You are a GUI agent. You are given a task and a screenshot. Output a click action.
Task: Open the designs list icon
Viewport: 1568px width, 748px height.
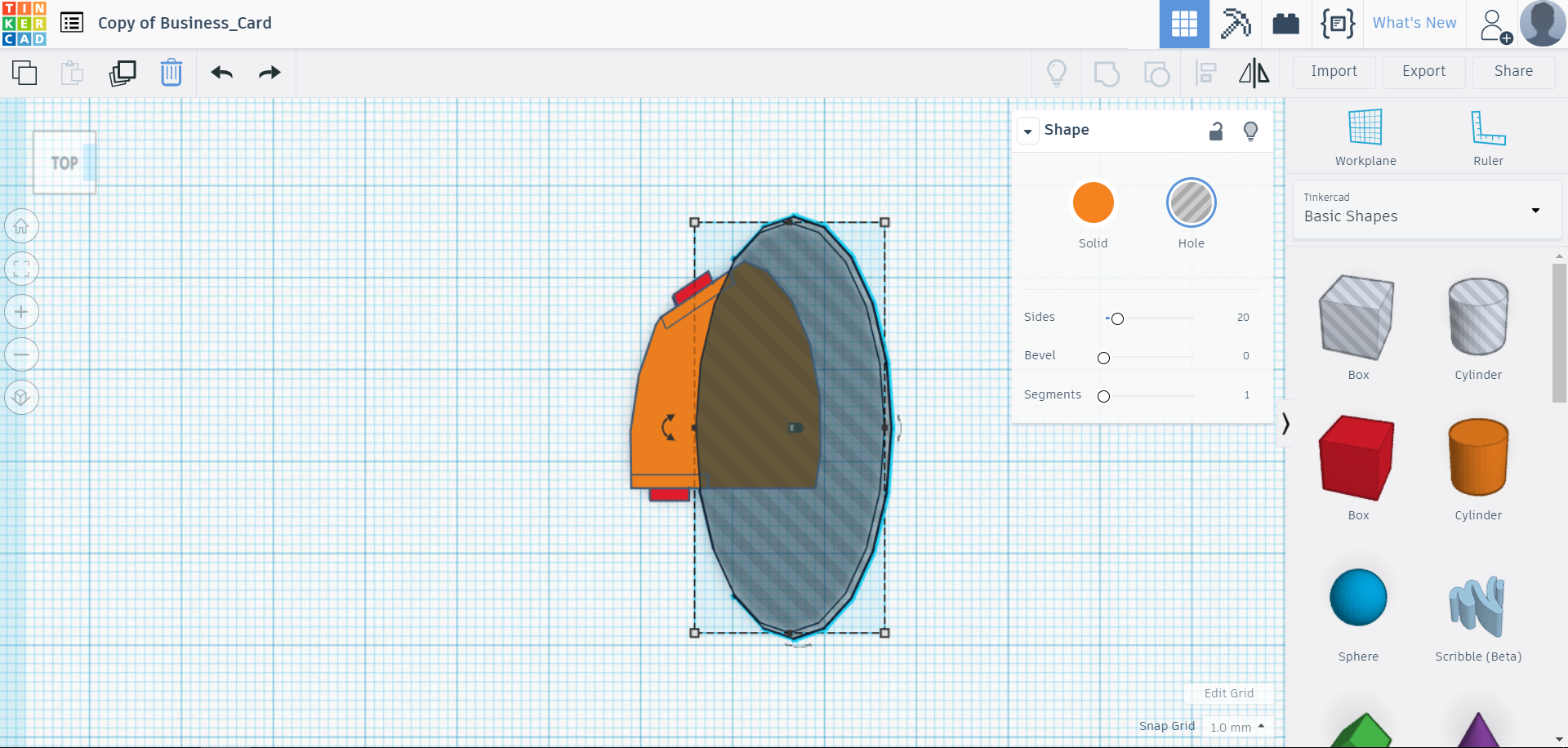point(72,23)
